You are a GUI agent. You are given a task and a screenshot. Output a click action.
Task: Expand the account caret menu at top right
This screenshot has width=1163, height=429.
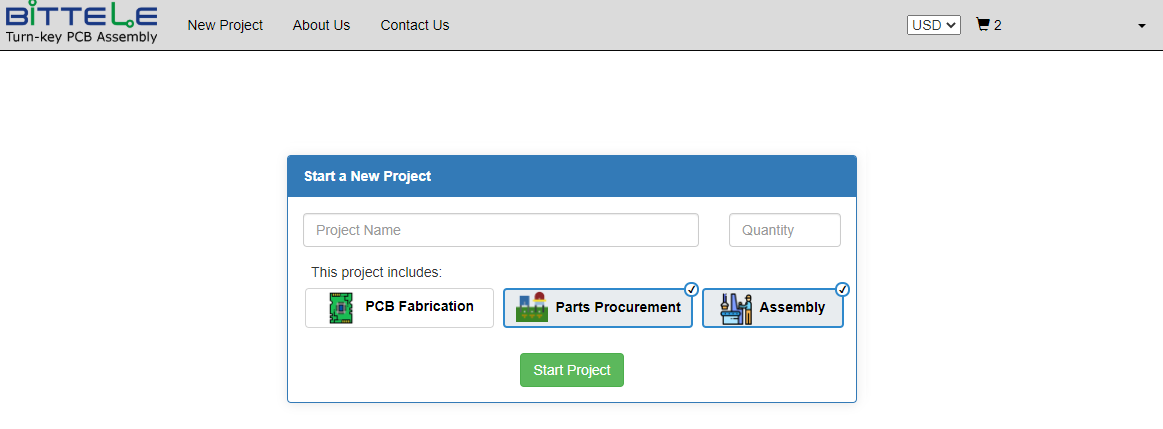click(x=1141, y=26)
